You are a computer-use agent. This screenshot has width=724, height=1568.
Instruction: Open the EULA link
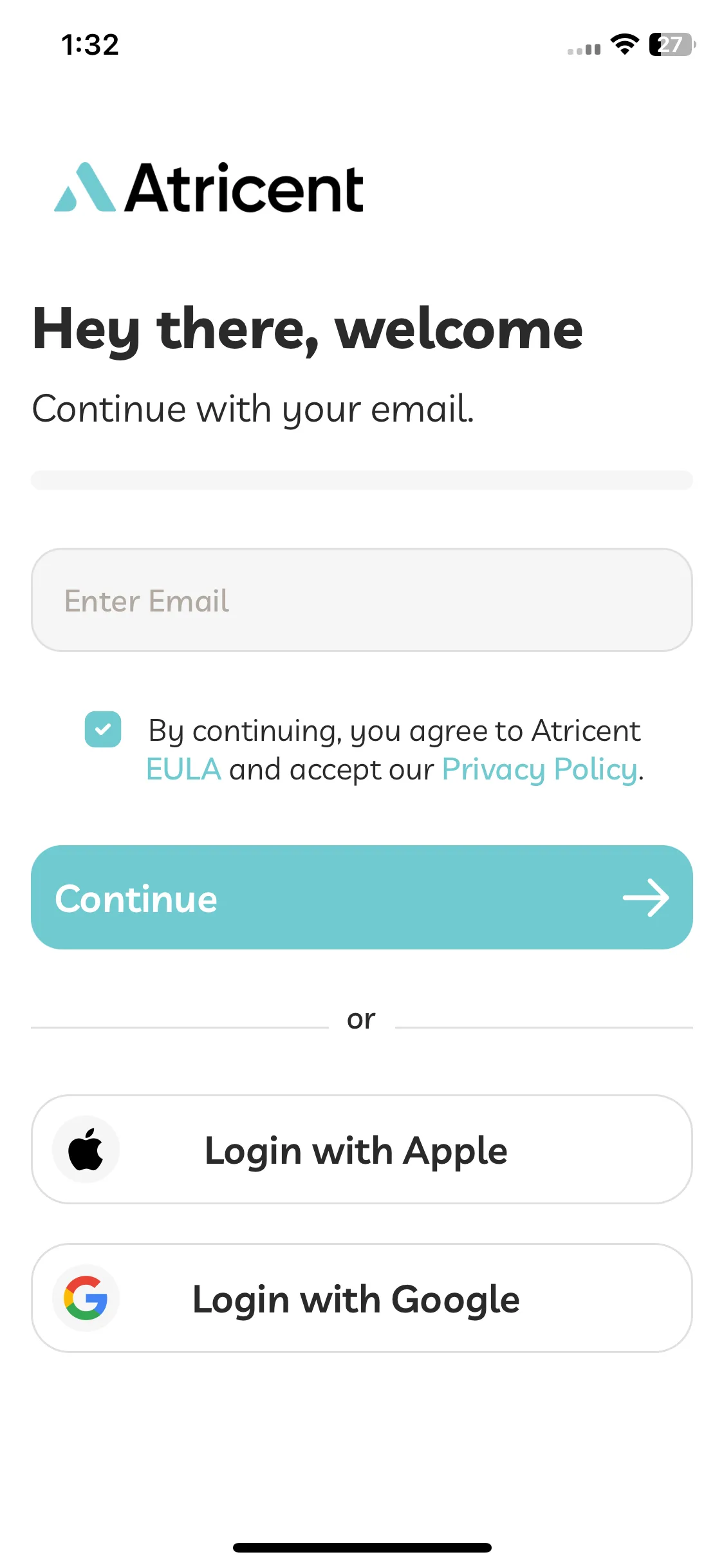click(183, 769)
